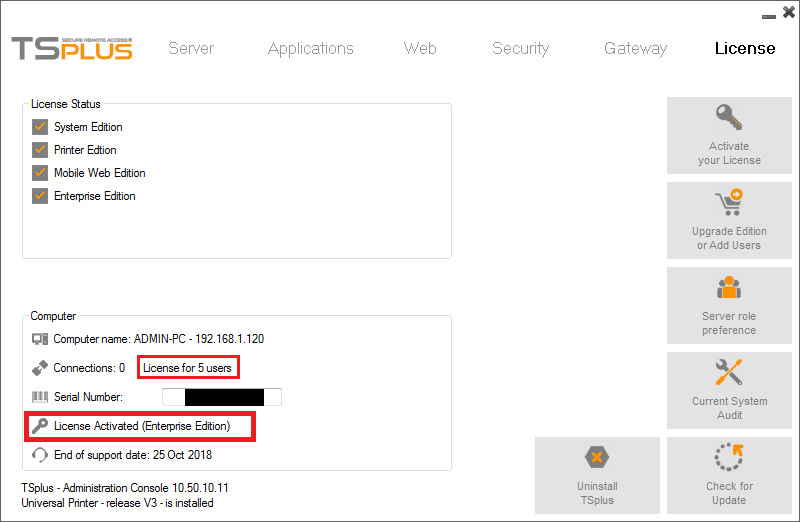This screenshot has width=800, height=522.
Task: Select the Gateway tab
Action: pyautogui.click(x=636, y=48)
